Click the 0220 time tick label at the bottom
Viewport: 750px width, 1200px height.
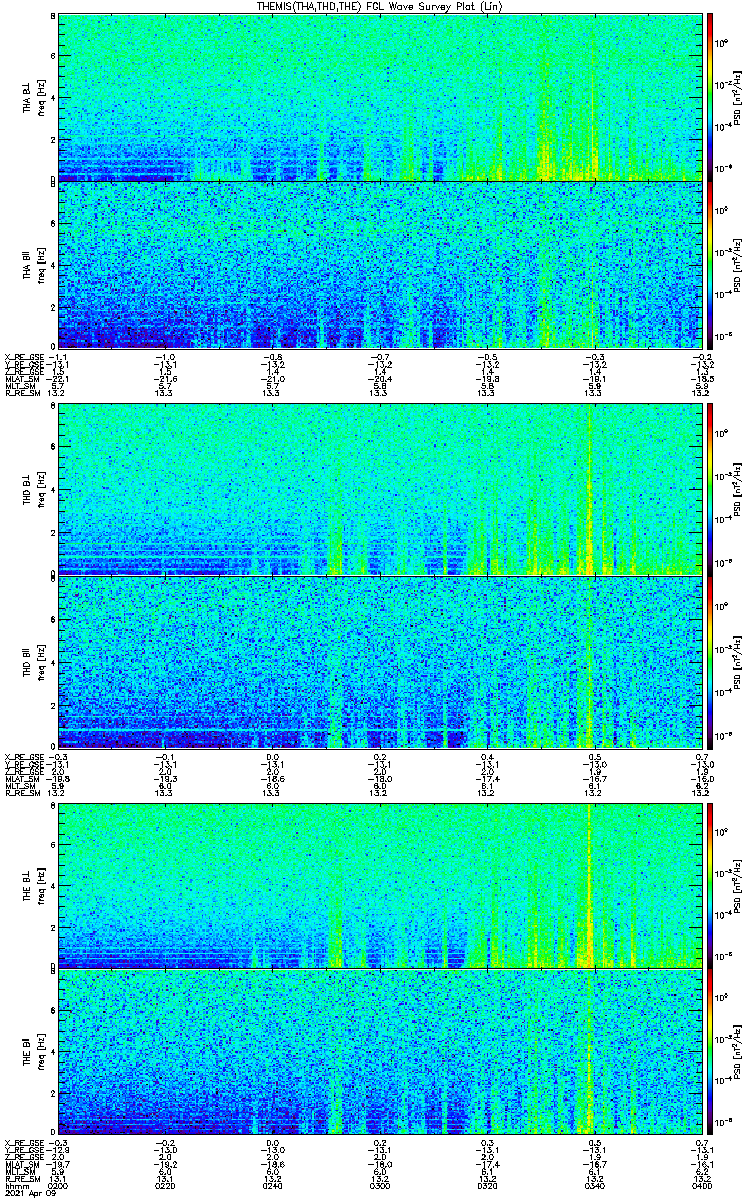pyautogui.click(x=165, y=1186)
